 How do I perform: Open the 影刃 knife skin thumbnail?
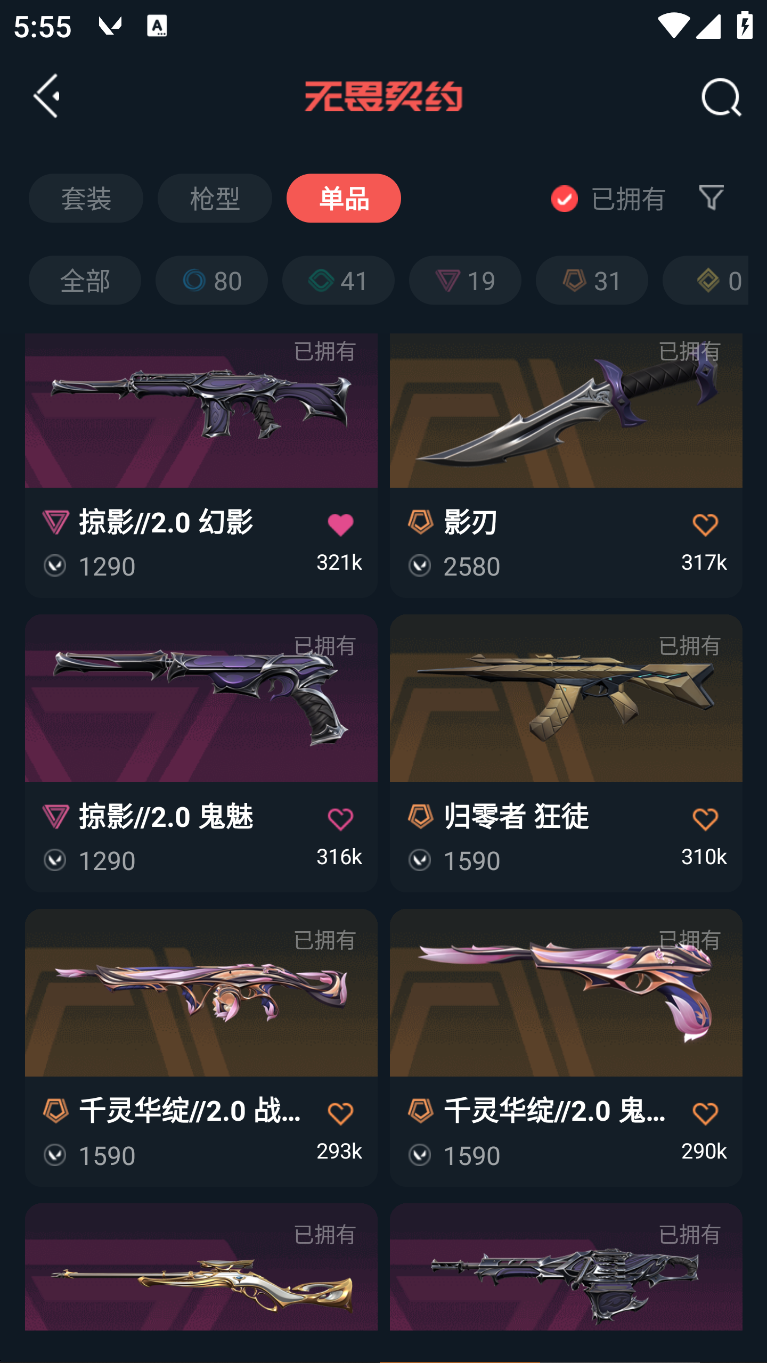point(566,411)
